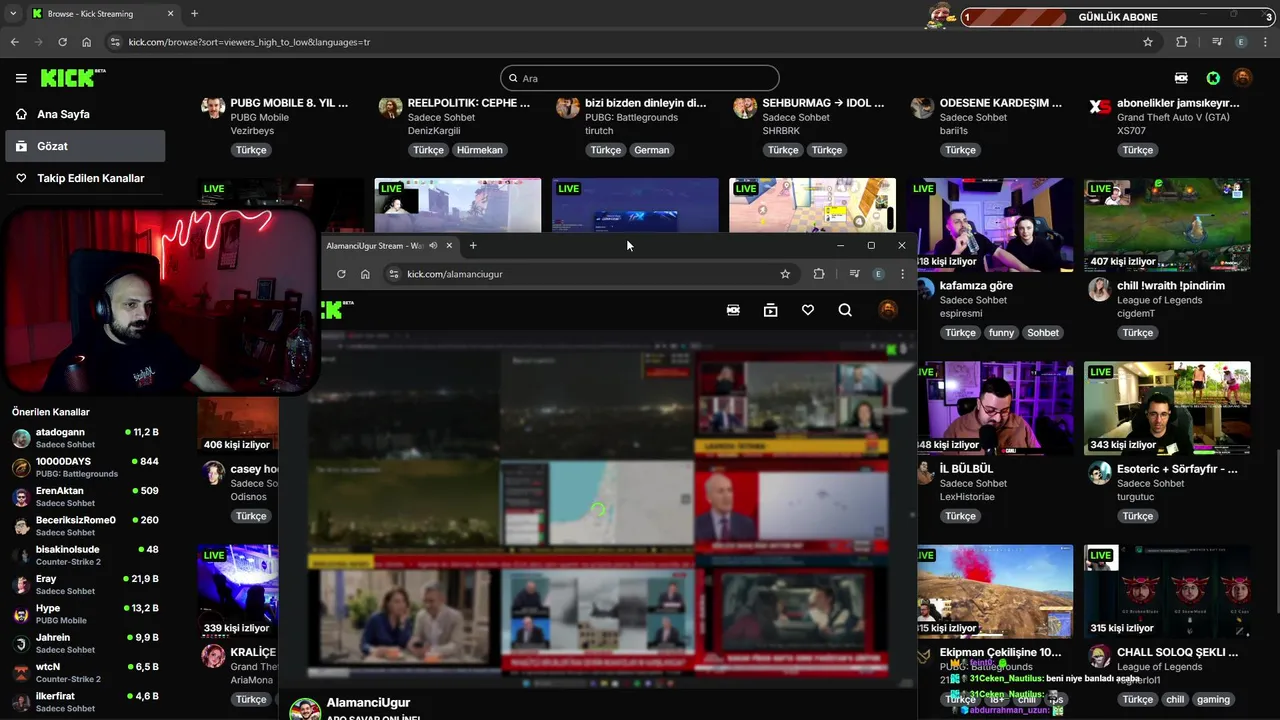Click the Hürmekan tag under REELPOLITIK
Viewport: 1280px width, 720px height.
(x=480, y=150)
